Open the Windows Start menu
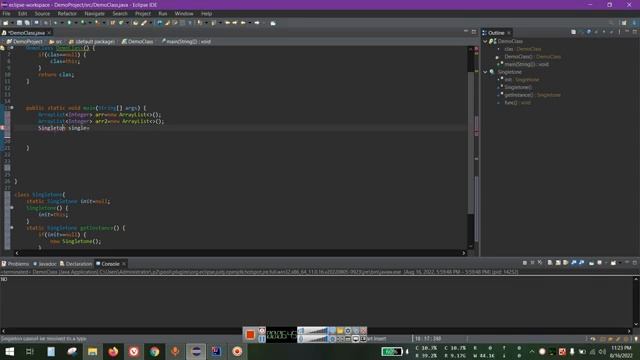This screenshot has height=360, width=640. (x=9, y=351)
